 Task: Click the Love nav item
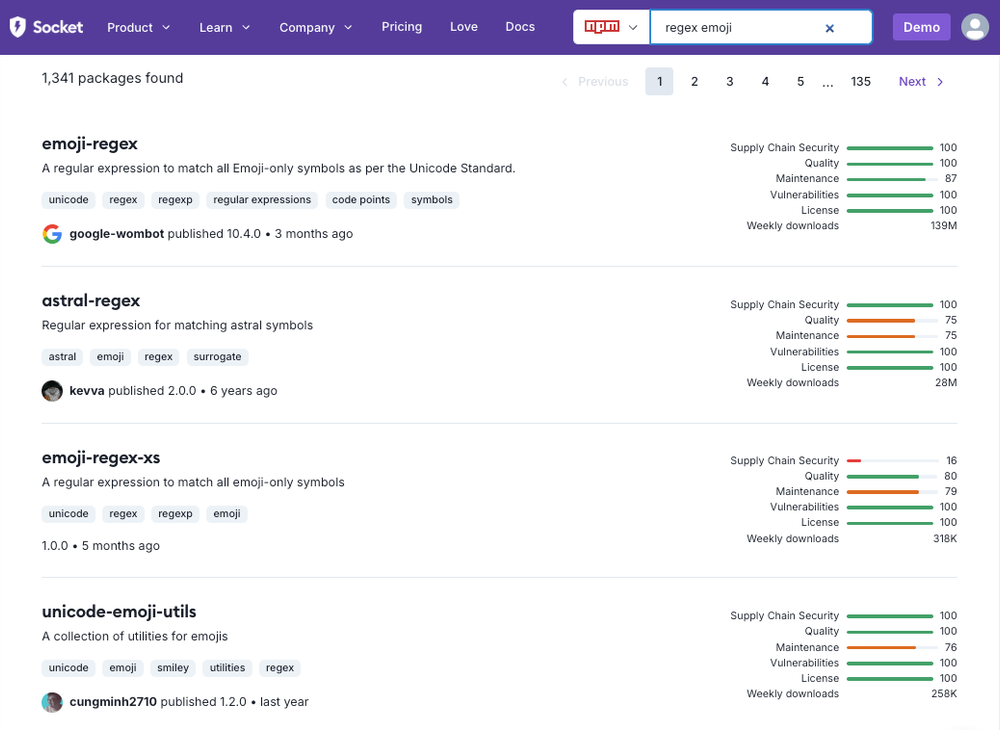pyautogui.click(x=463, y=27)
